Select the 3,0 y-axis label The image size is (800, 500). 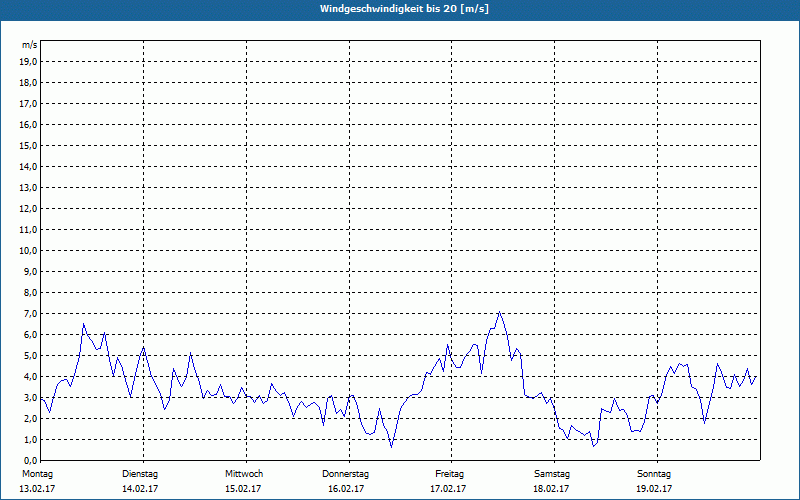[31, 397]
